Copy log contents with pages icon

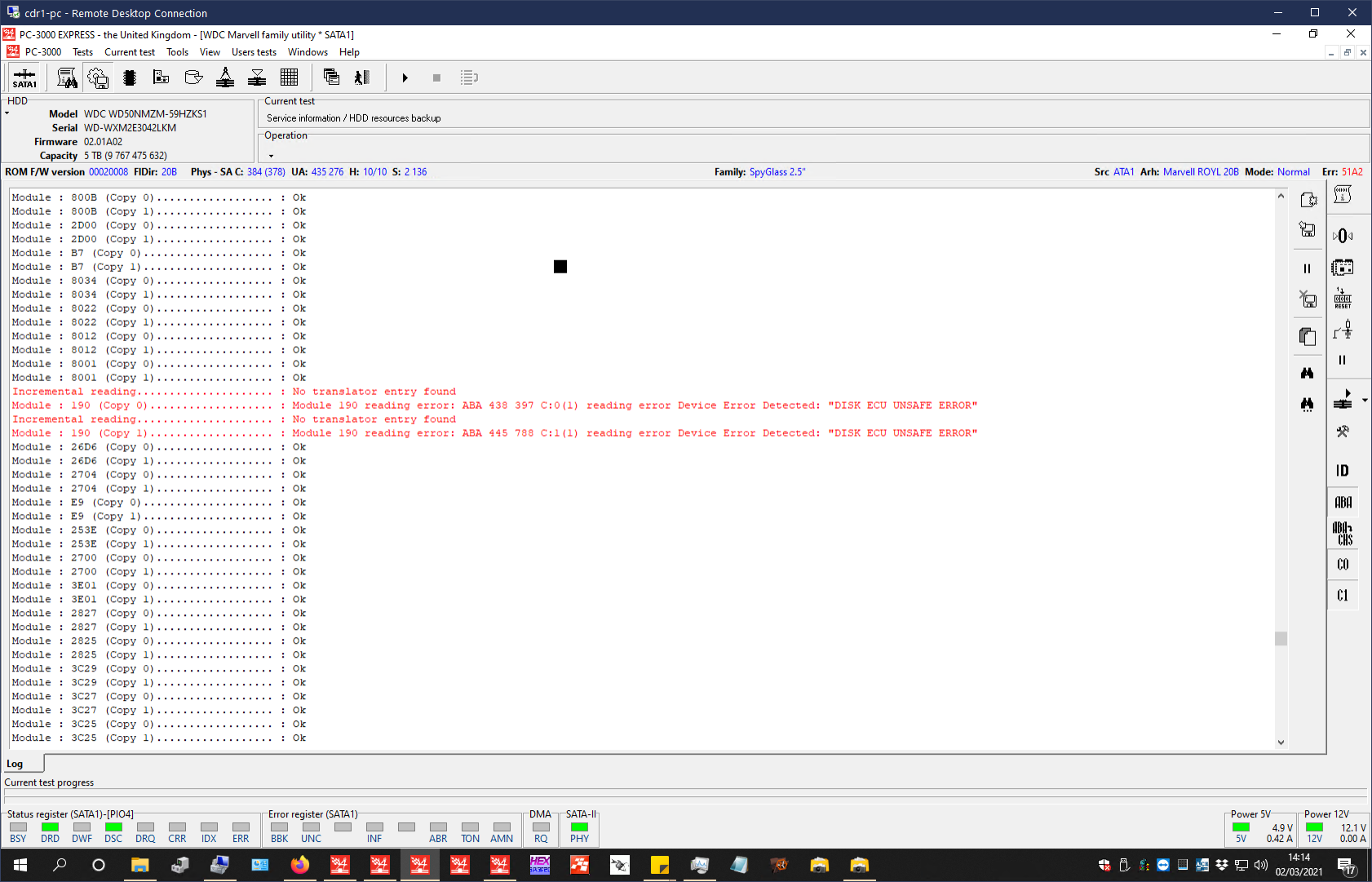[x=1308, y=336]
